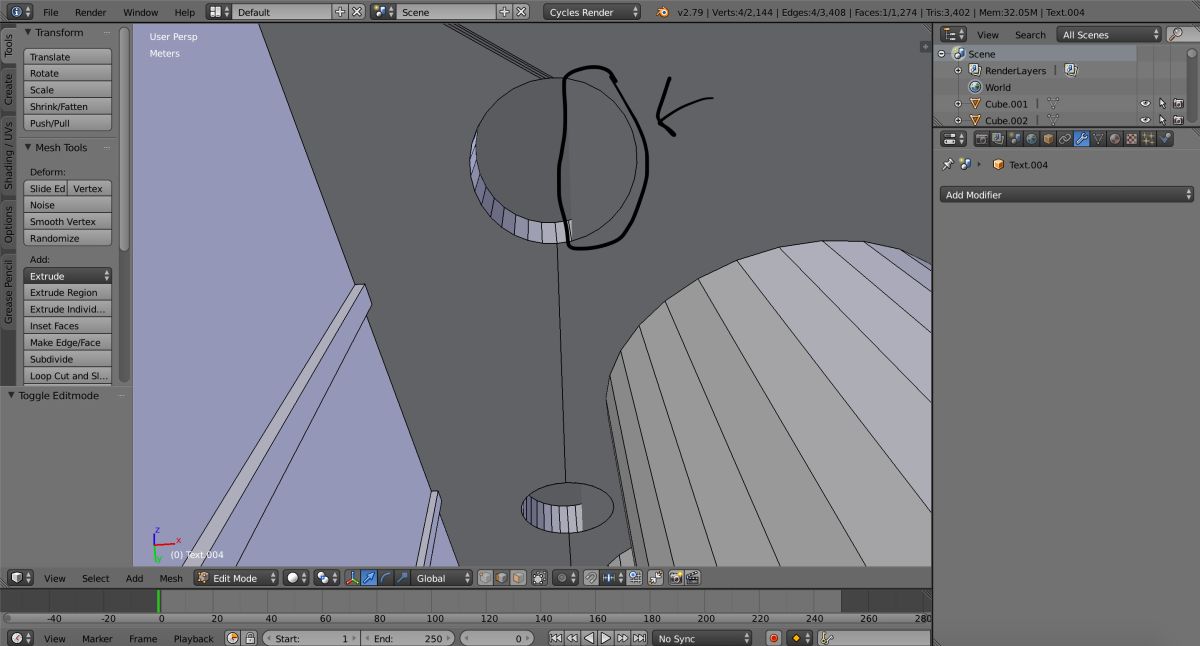
Task: Click the Smooth Vertex button
Action: click(68, 221)
